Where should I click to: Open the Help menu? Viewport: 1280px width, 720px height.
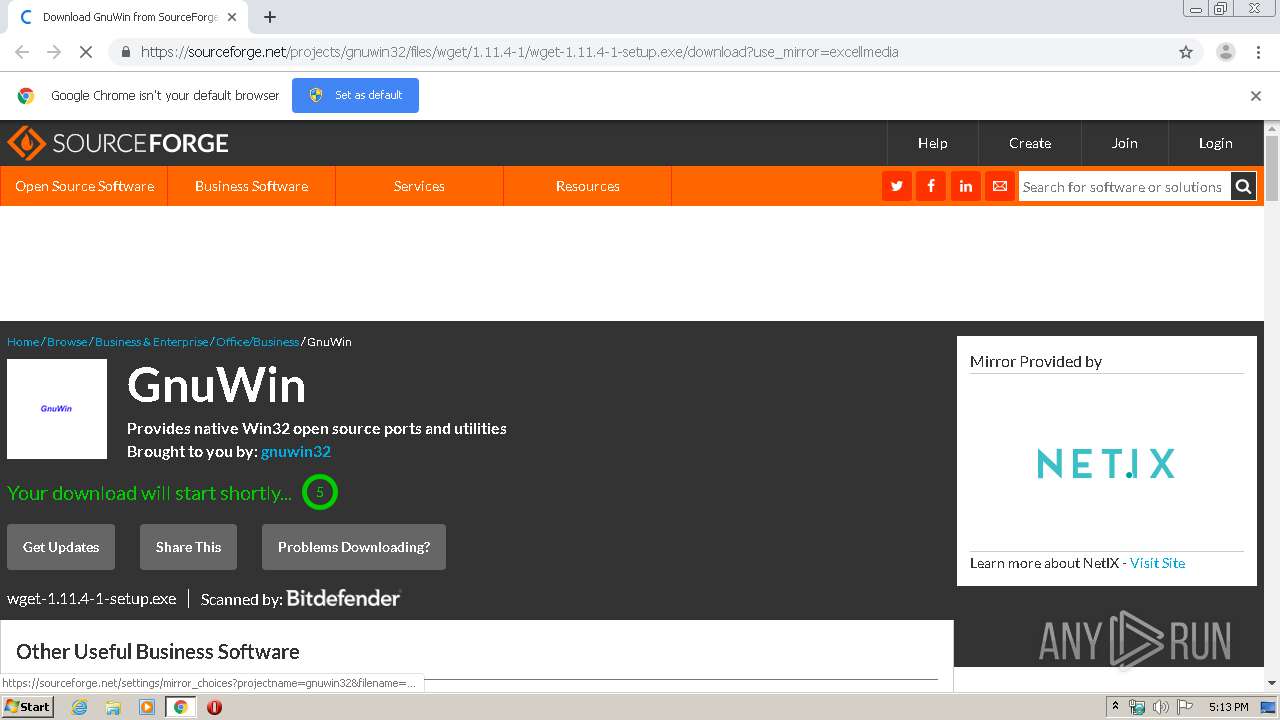(x=933, y=143)
